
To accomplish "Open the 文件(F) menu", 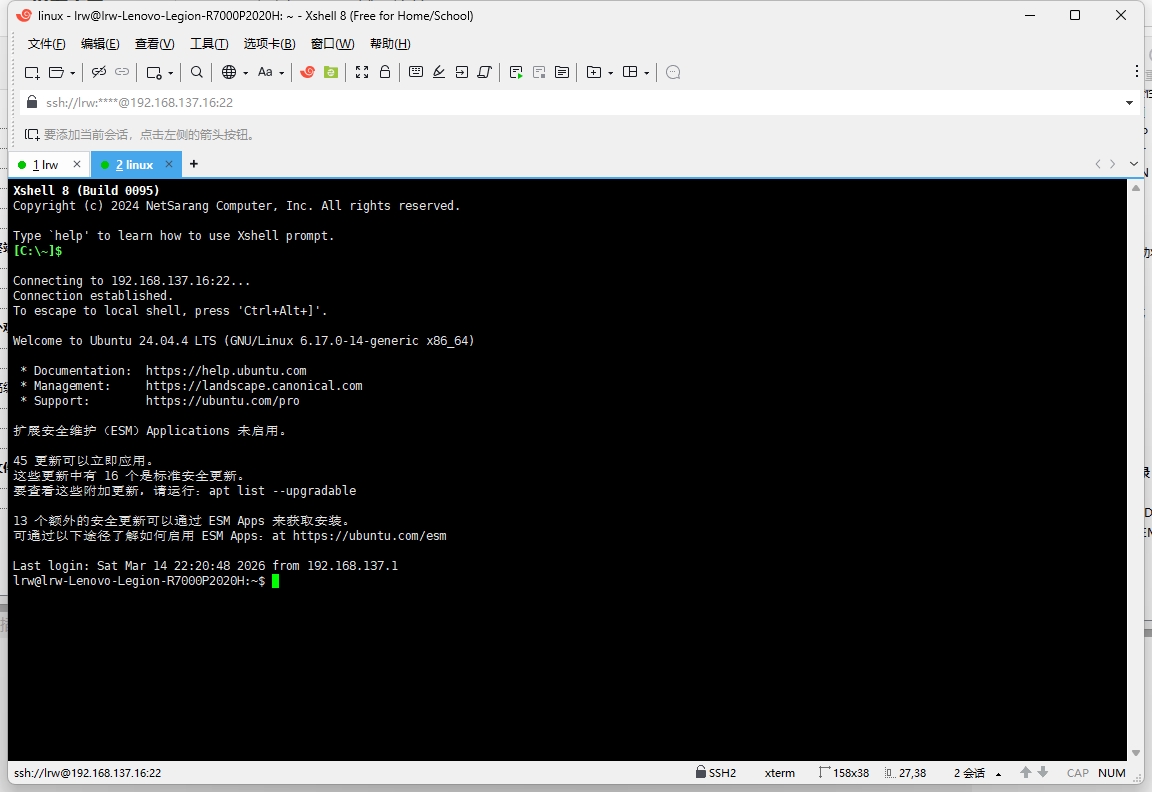I will [x=46, y=44].
